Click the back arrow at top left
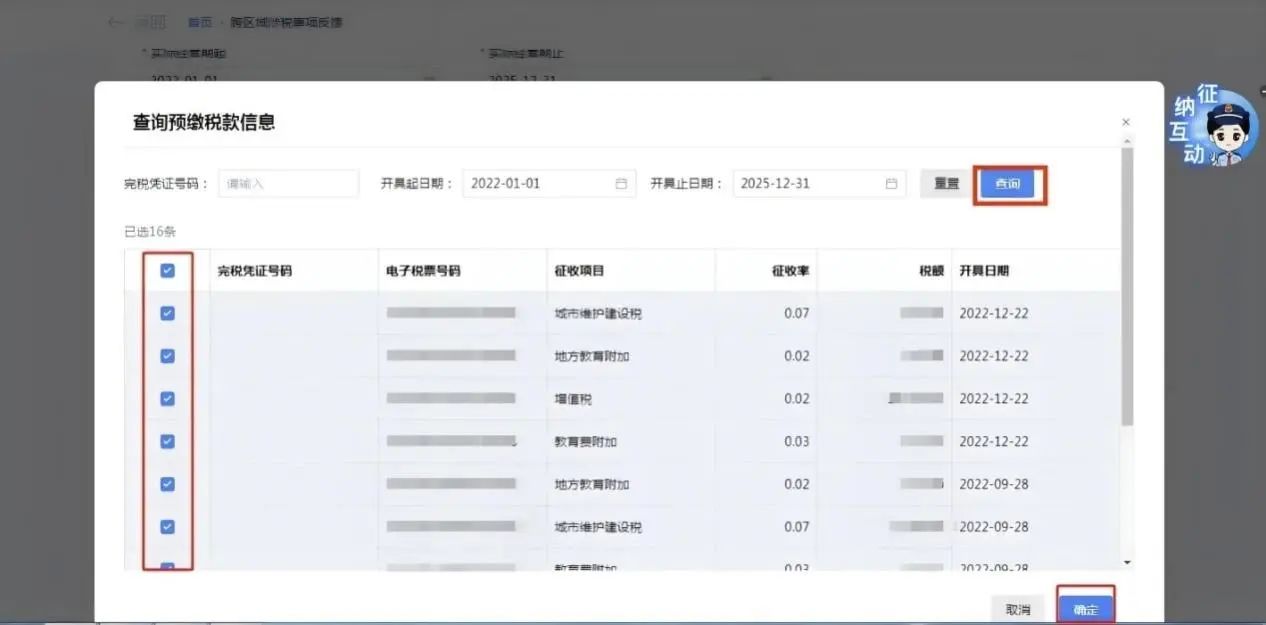Screen dimensions: 1266x625 pyautogui.click(x=117, y=22)
